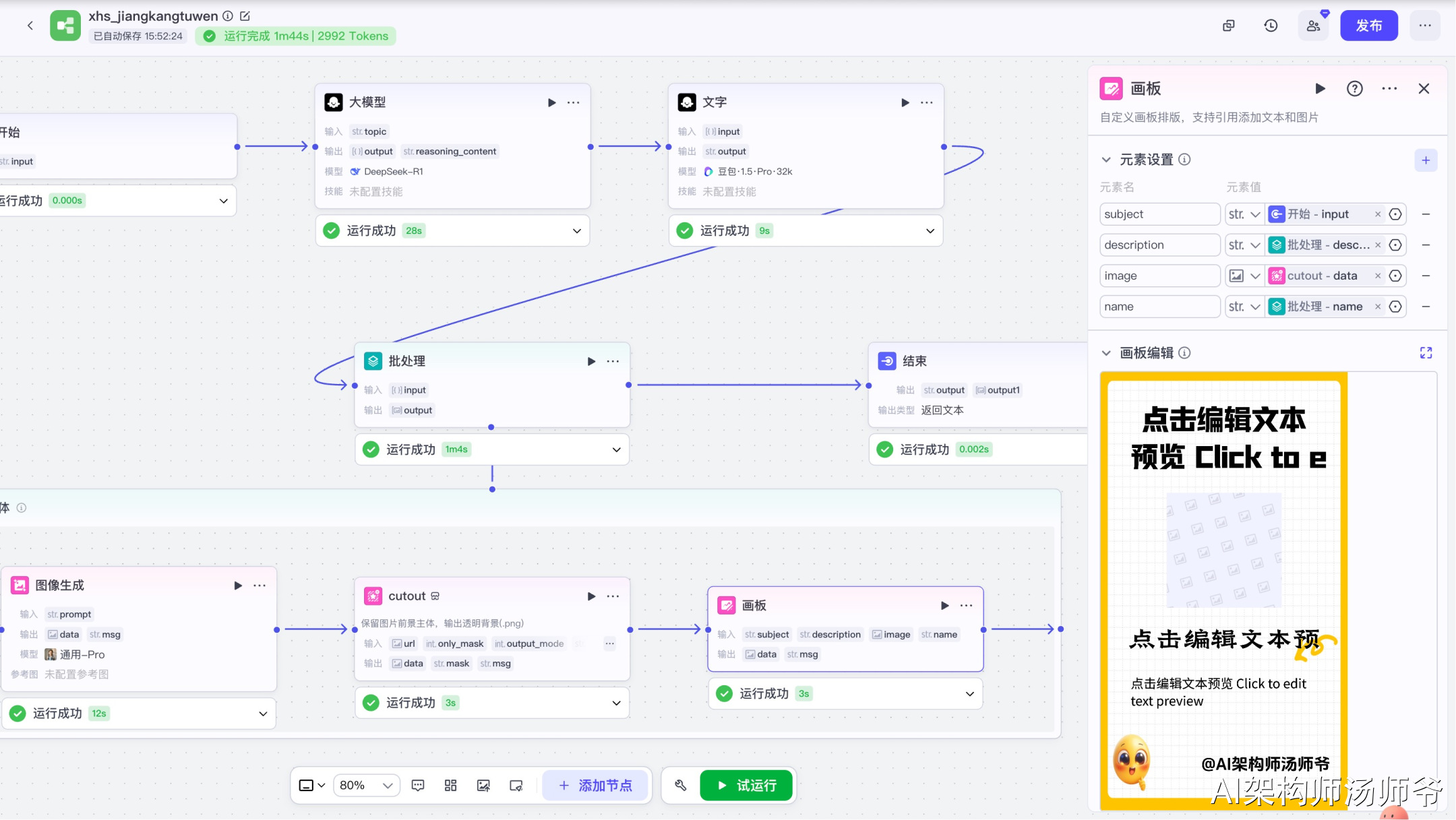Close the 画板 settings panel

click(x=1424, y=88)
